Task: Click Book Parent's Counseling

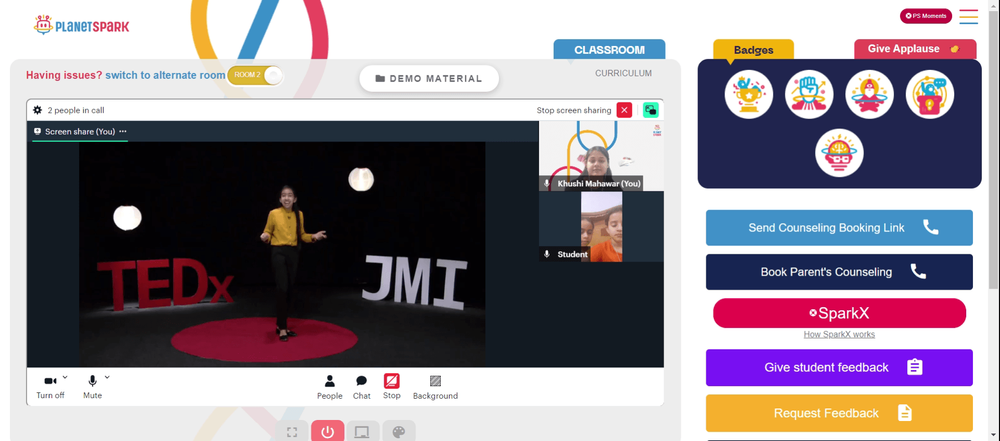Action: click(x=839, y=272)
